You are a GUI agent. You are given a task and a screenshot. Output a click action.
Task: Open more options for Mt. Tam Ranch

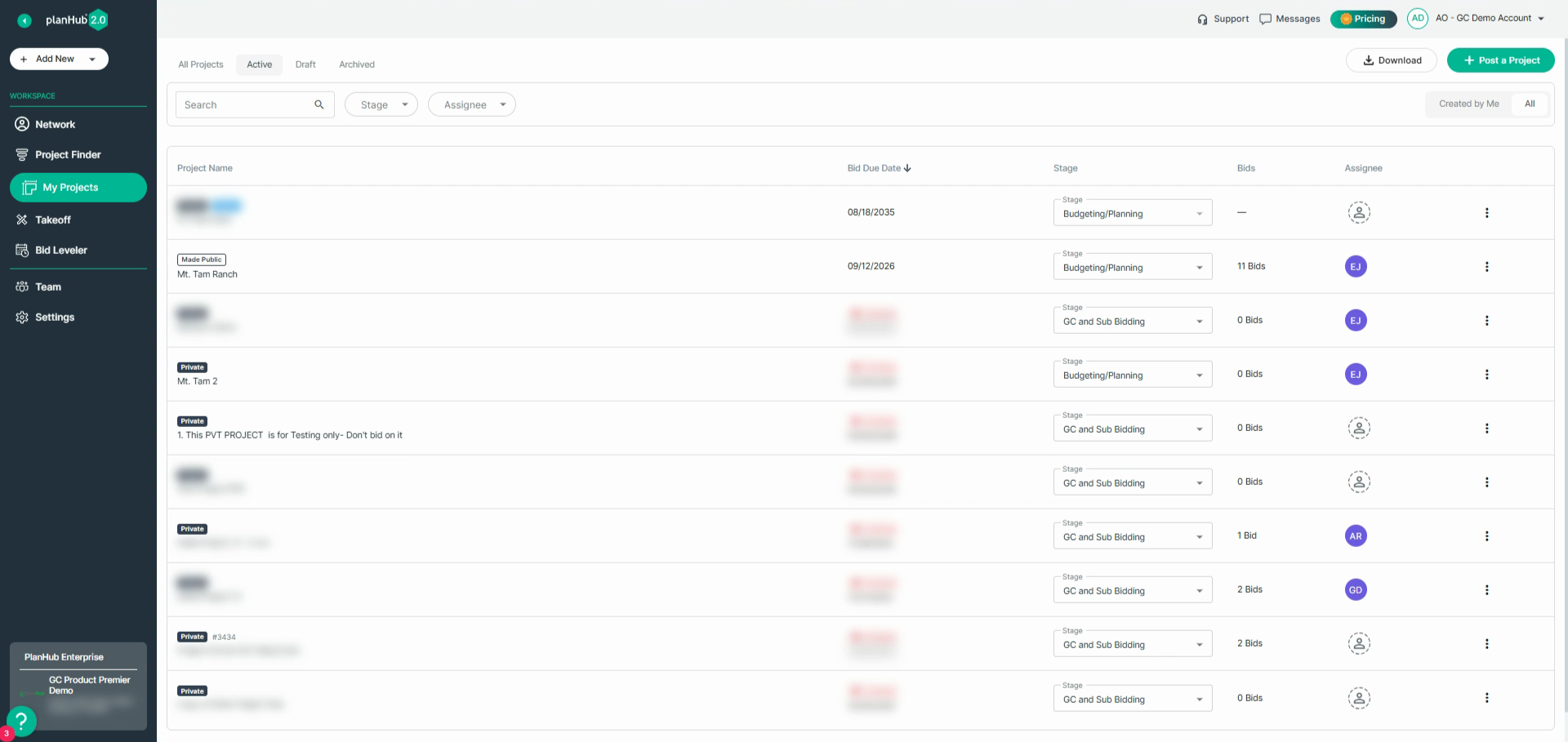(1486, 266)
